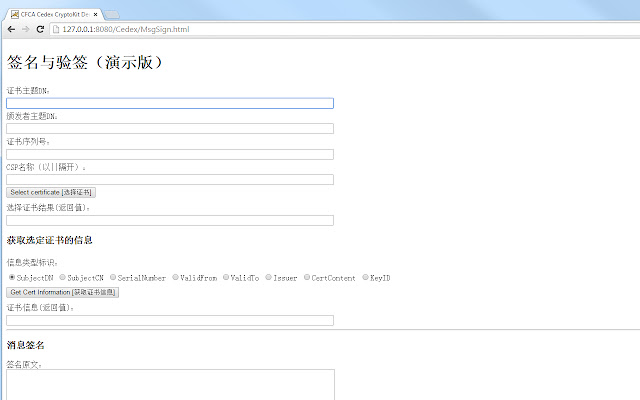Open a new tab with the new tab button
The width and height of the screenshot is (640, 400).
tap(111, 15)
